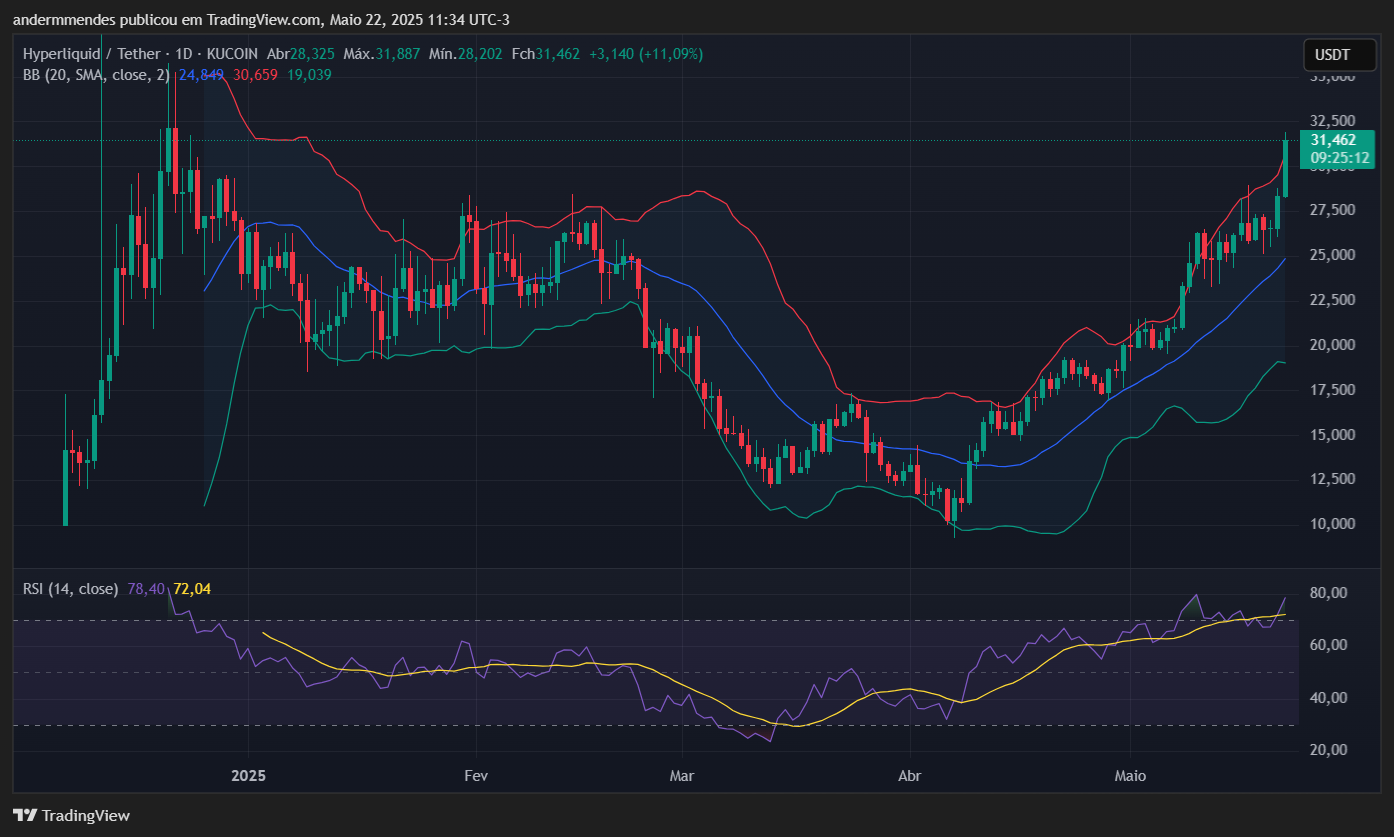Click the green BB lower value 19,039
Screen dimensions: 1394x837
point(309,74)
